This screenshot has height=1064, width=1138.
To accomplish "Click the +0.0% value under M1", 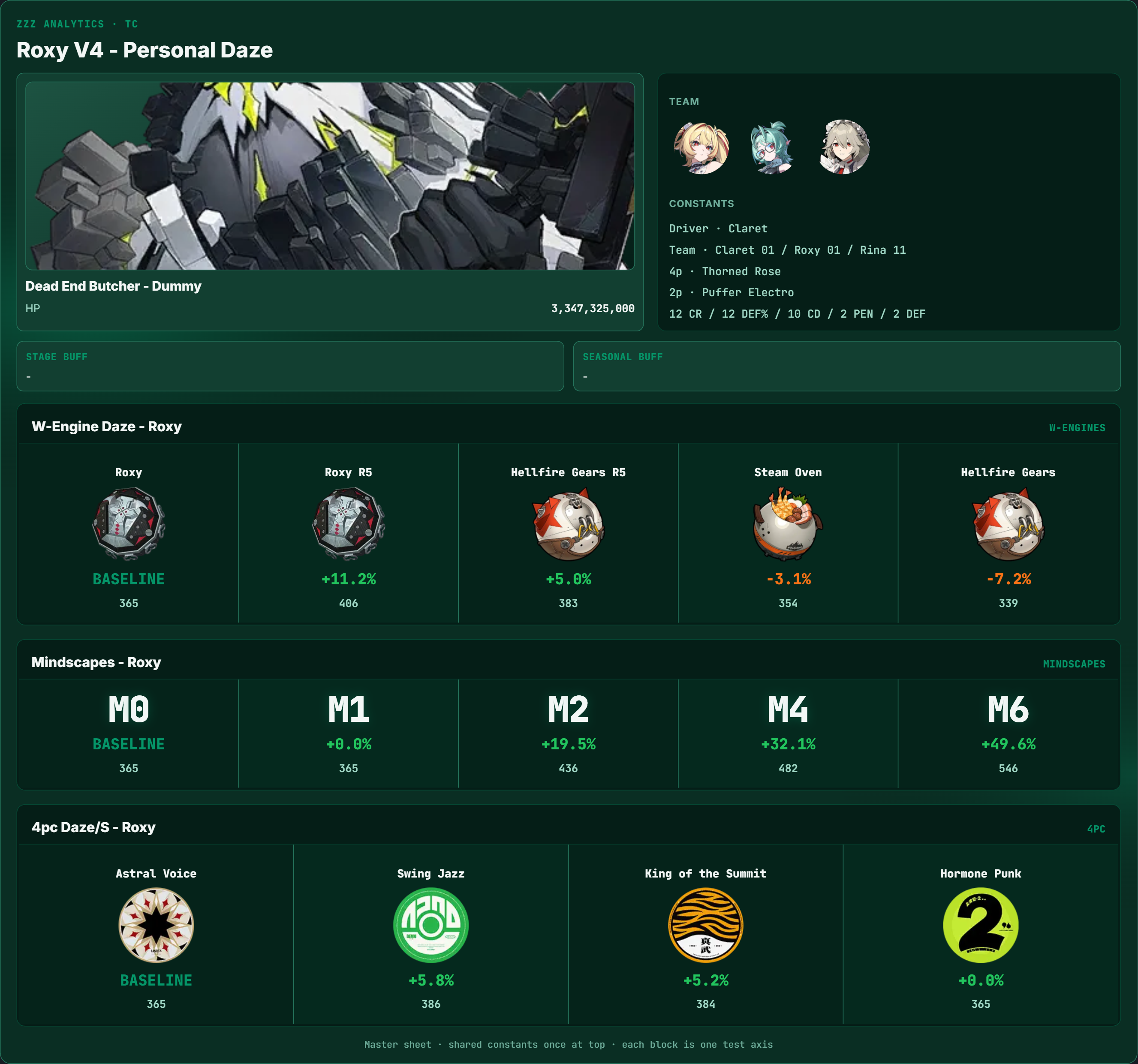I will click(x=349, y=744).
